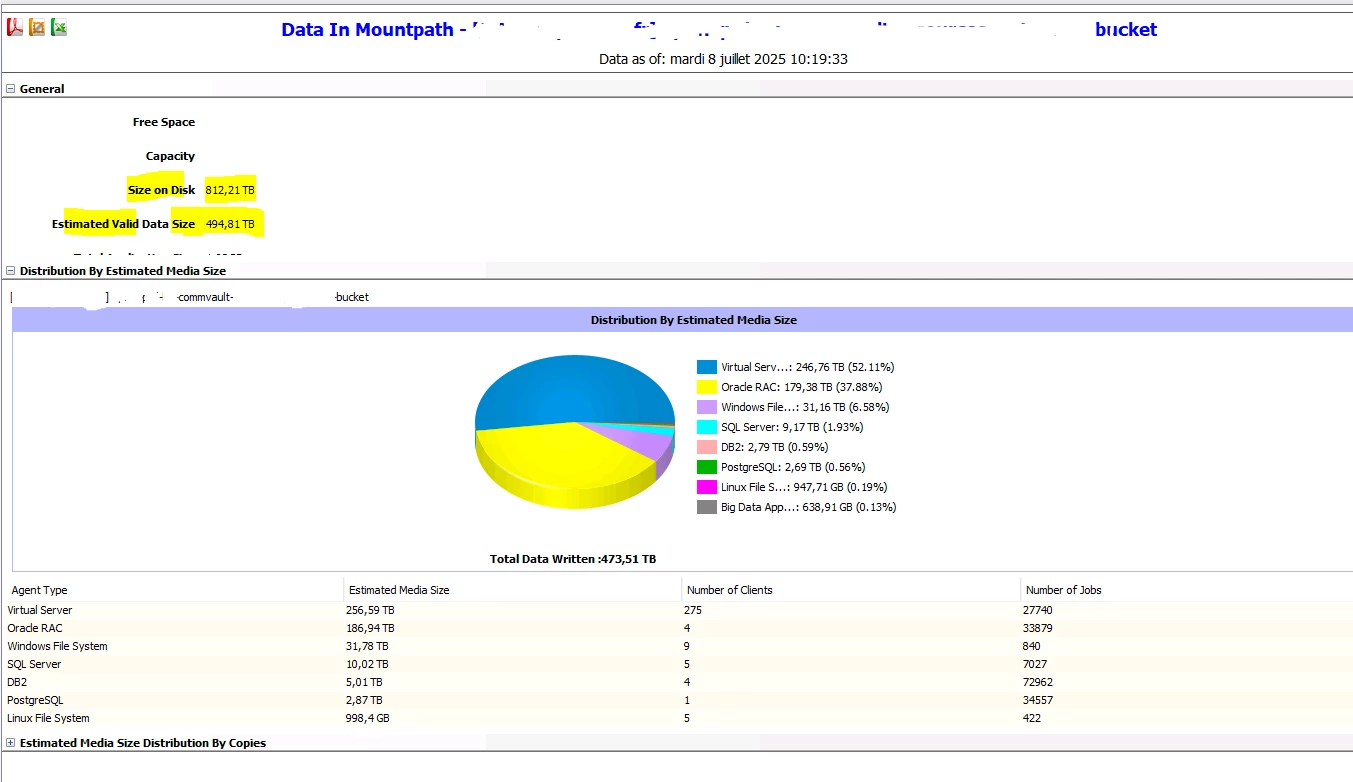Click the '840' jobs cell
The image size is (1353, 782).
[x=1032, y=646]
